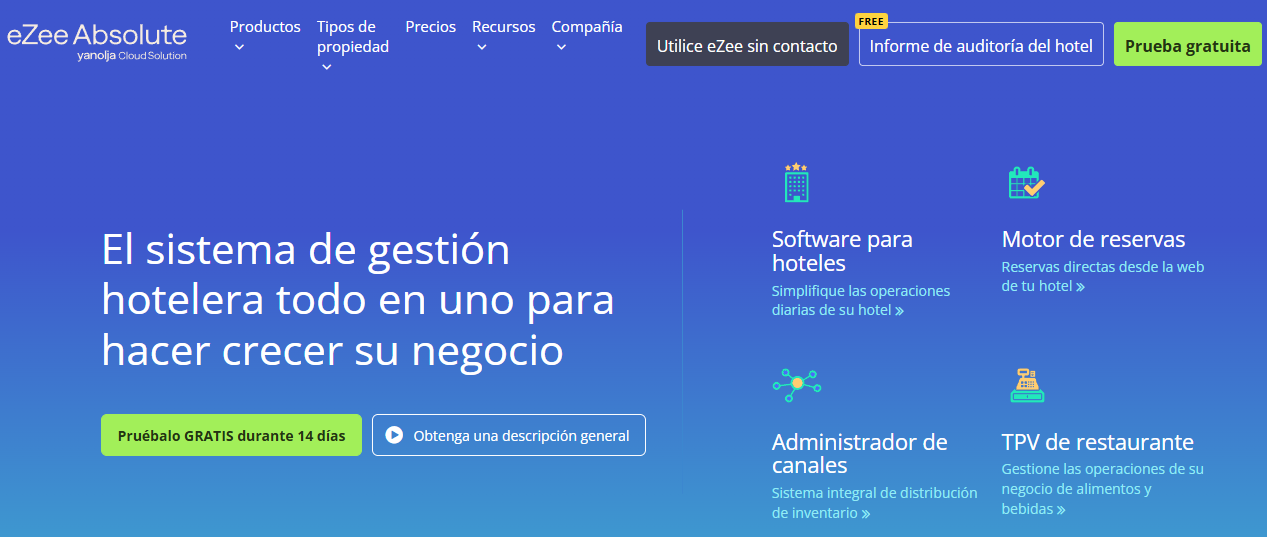Screen dimensions: 1267x537
Task: Go to the Precios page
Action: click(x=431, y=27)
